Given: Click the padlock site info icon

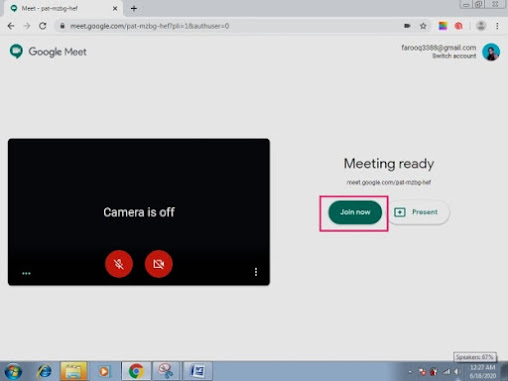Looking at the screenshot, I should [62, 26].
